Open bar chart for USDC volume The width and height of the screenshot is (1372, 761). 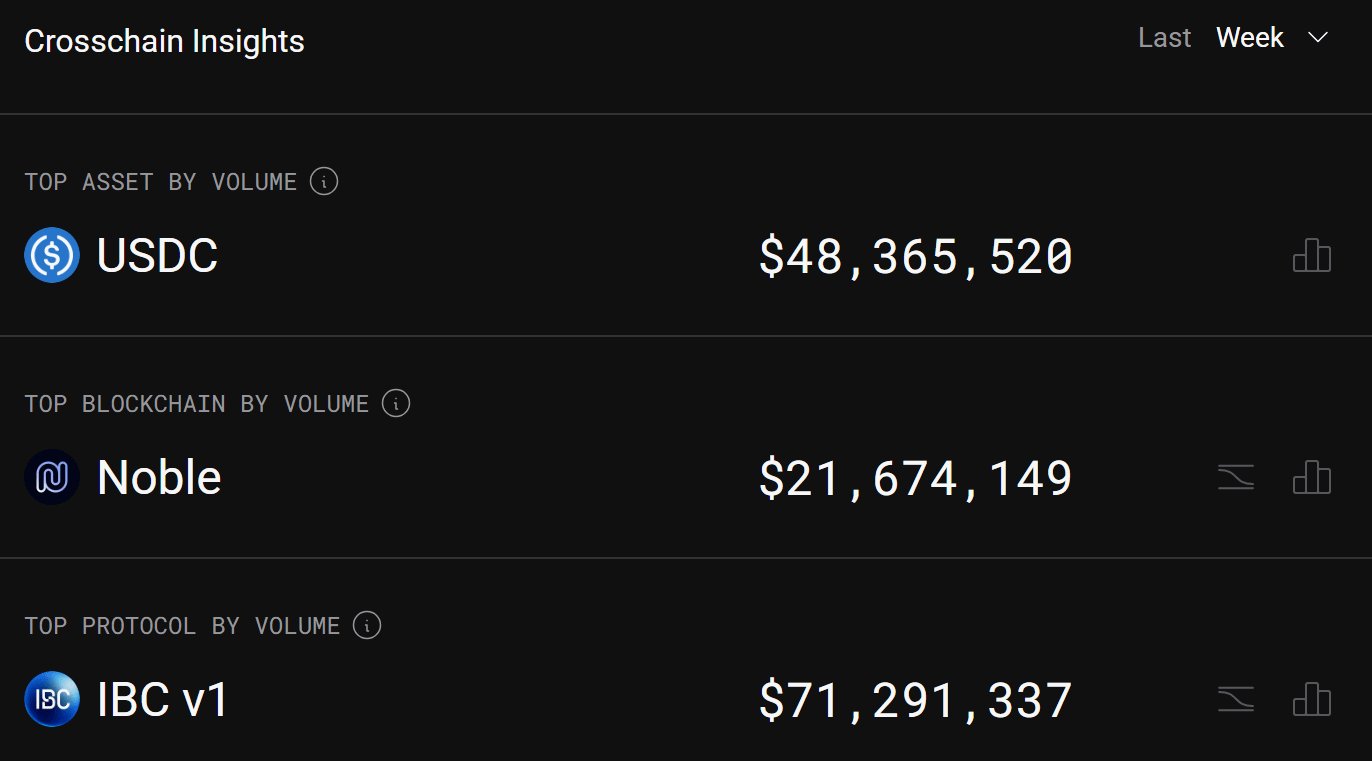(x=1312, y=256)
